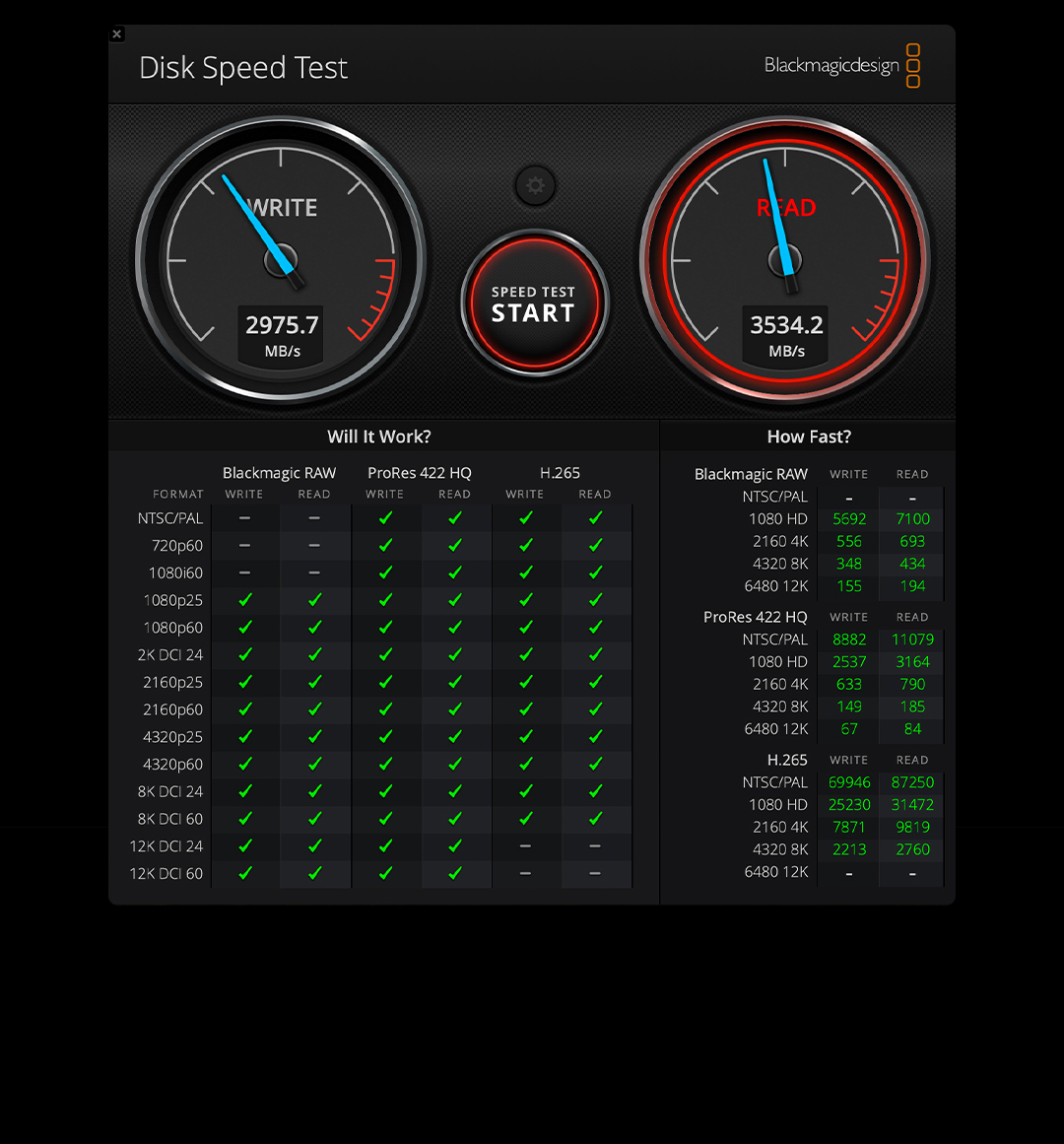Click Blackmagic RAW write dash for NTSC/PAL

tap(245, 518)
